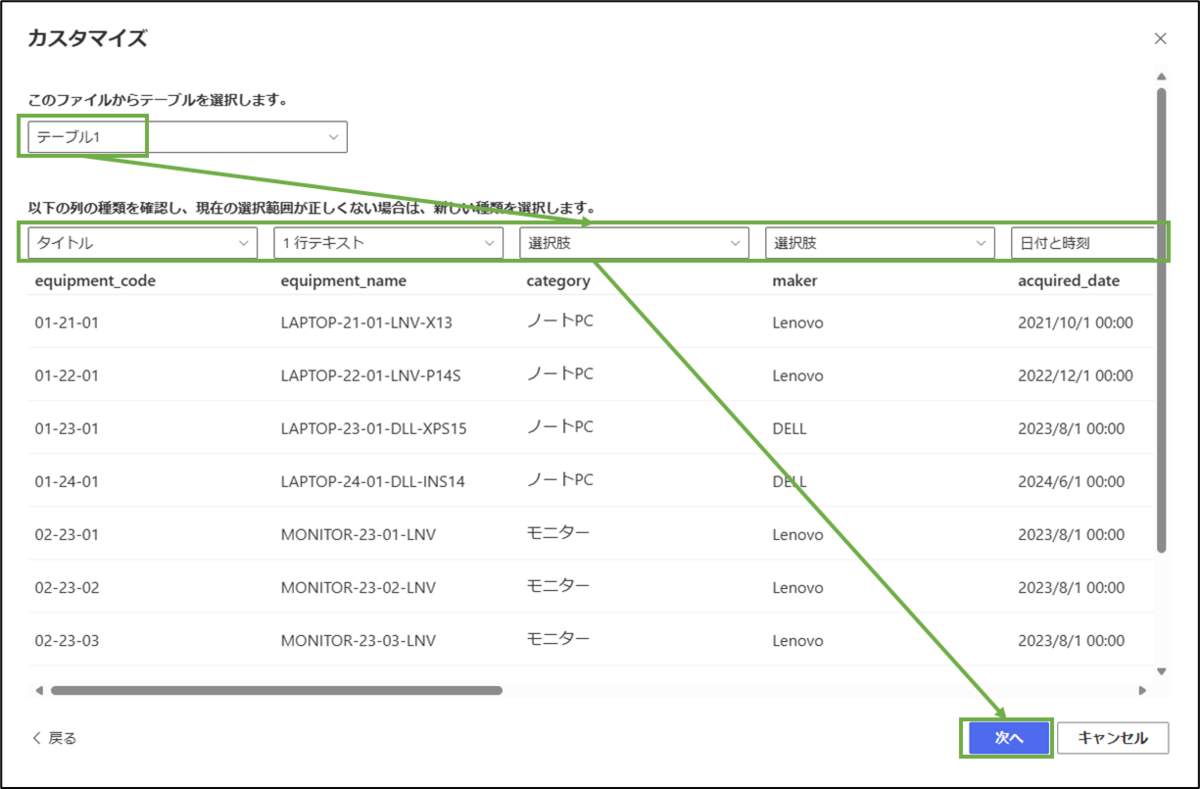Open the タイトル column type dropdown
Image resolution: width=1200 pixels, height=789 pixels.
[x=142, y=243]
